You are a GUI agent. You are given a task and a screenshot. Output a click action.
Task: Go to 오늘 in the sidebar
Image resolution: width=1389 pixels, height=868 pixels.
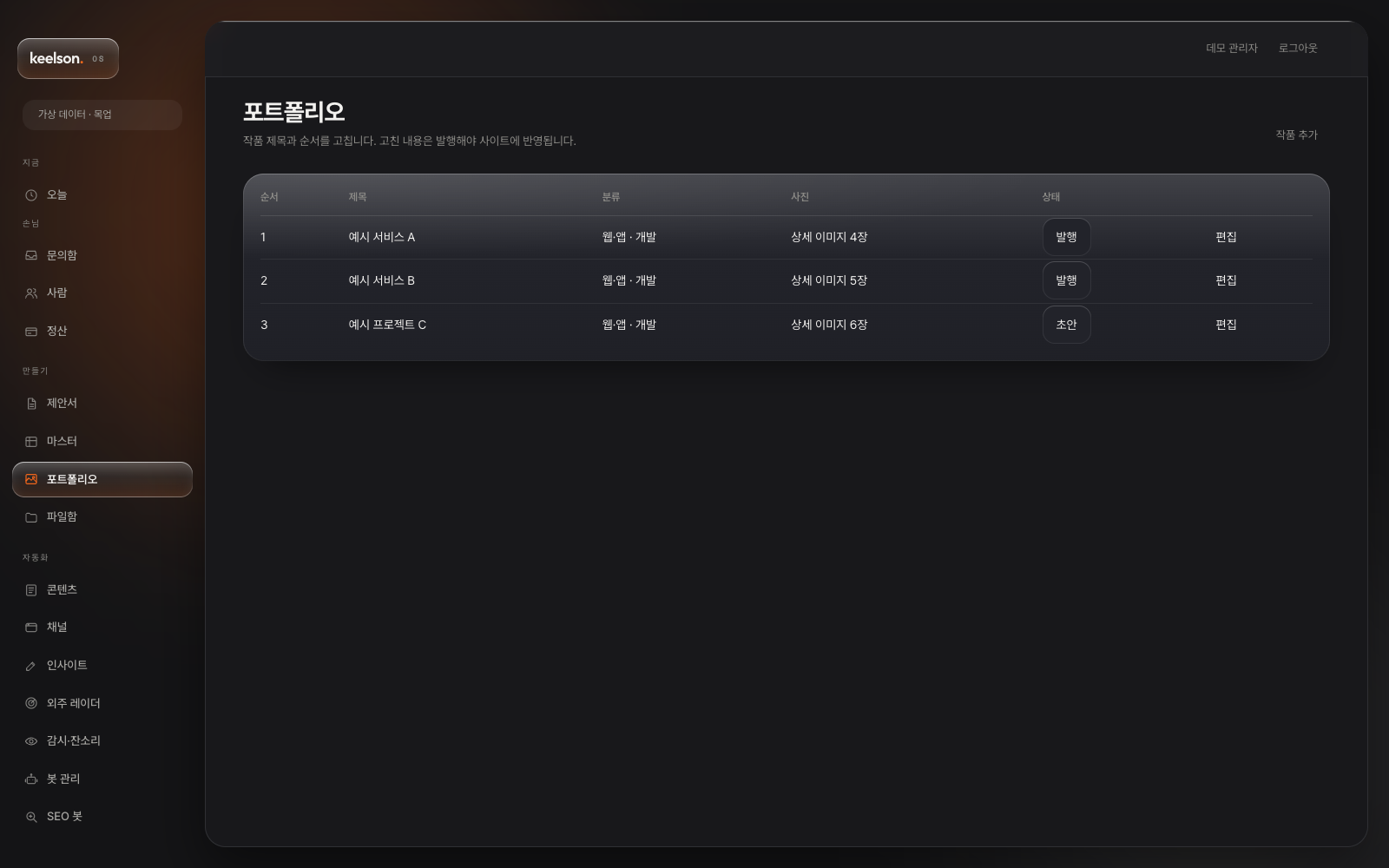[x=102, y=195]
